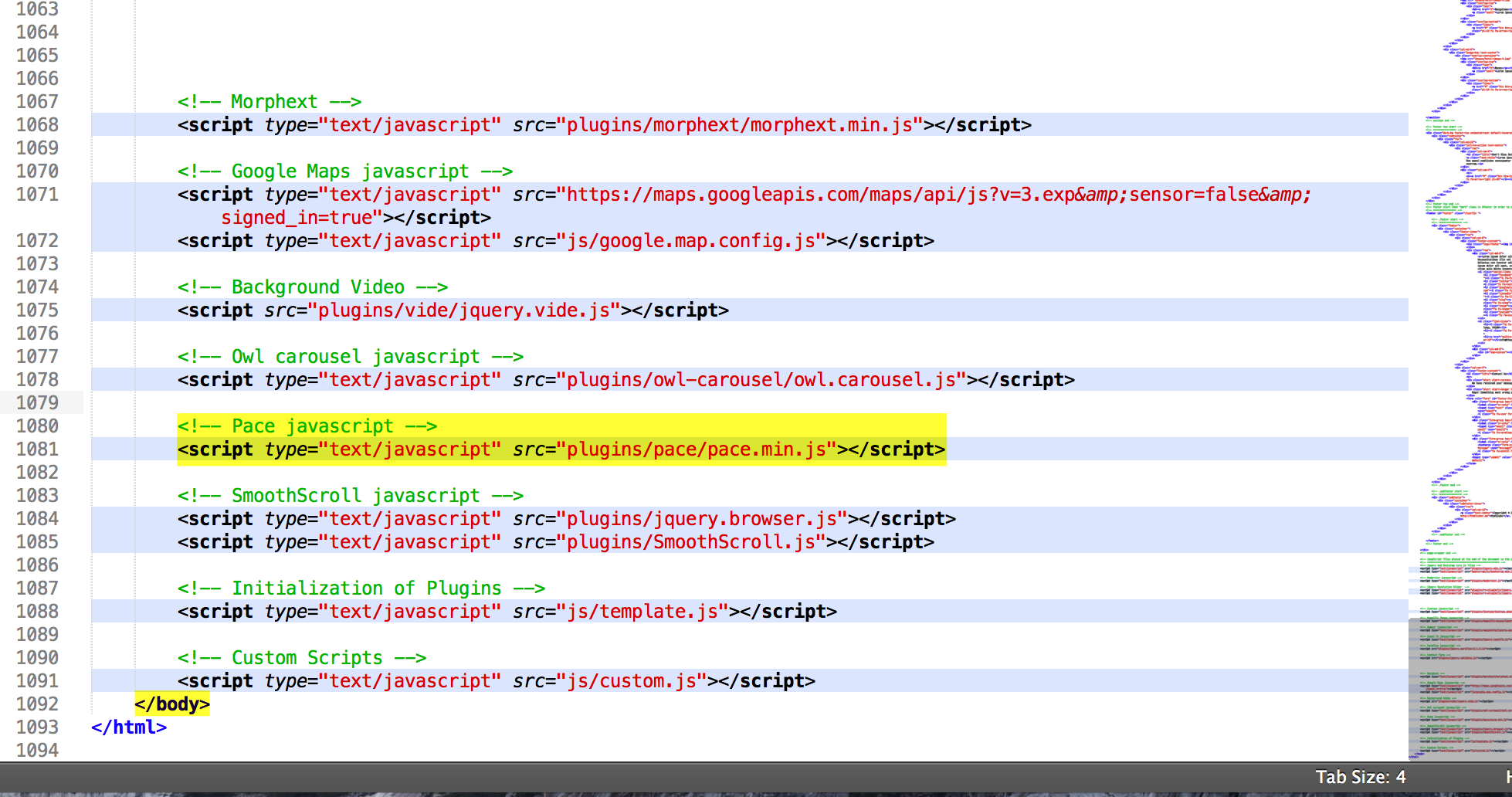
Task: Click line number 1079 in the gutter
Action: [37, 402]
